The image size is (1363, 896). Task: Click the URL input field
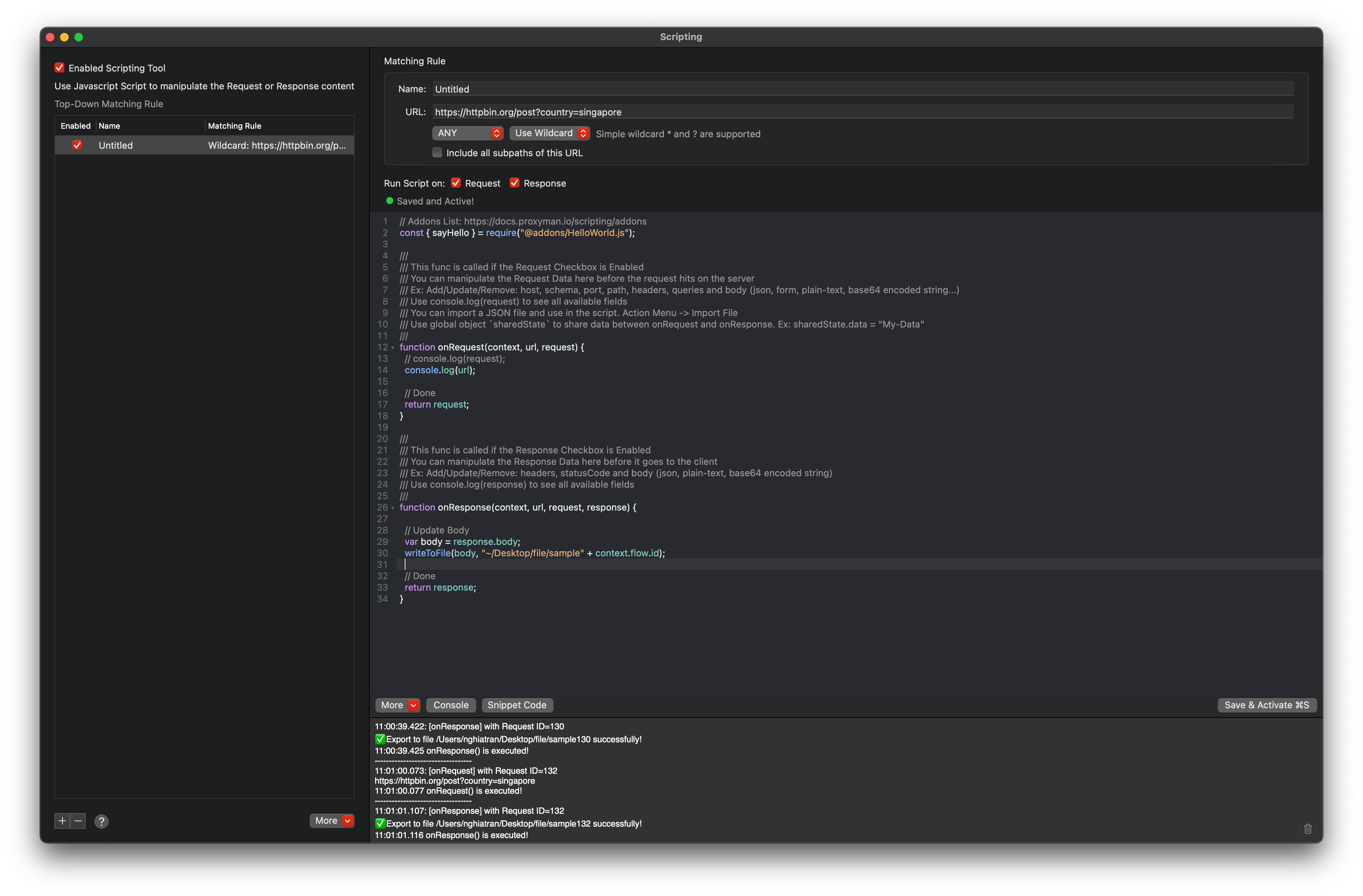click(859, 112)
